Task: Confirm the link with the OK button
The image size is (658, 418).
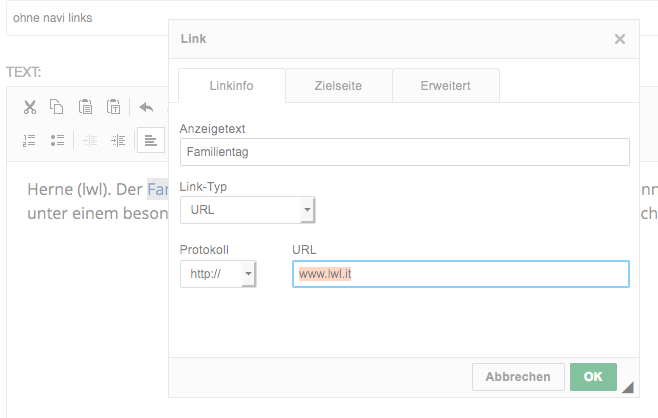Action: click(x=593, y=377)
